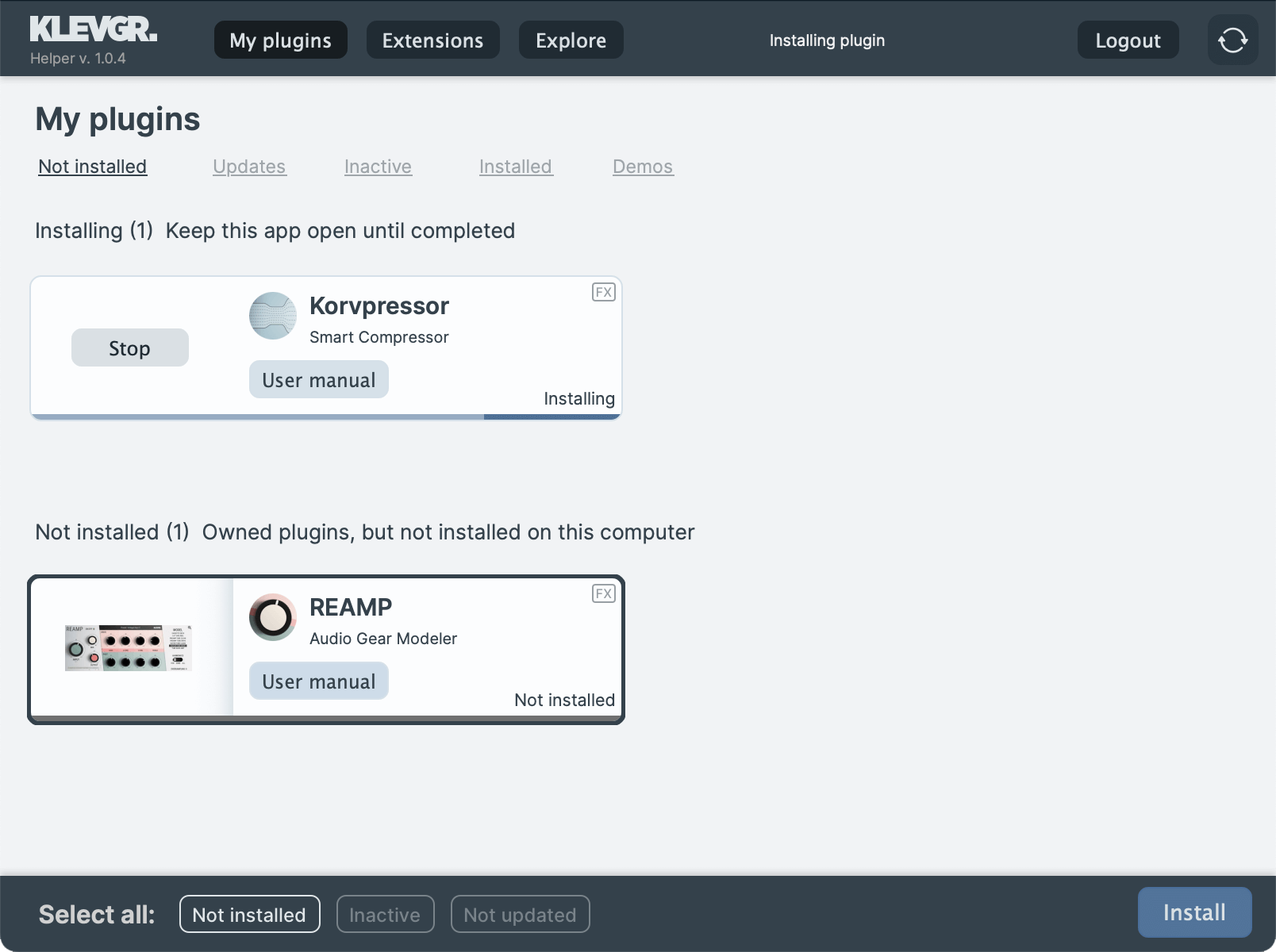
Task: Log out with the Logout button
Action: click(x=1128, y=40)
